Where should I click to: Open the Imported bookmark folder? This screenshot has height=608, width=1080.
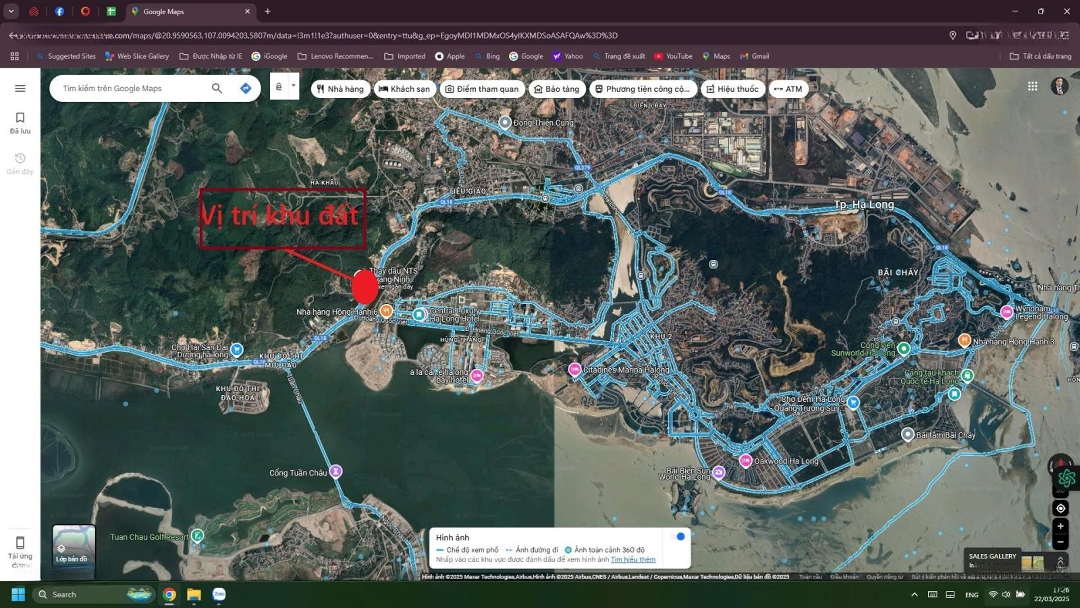[x=404, y=56]
